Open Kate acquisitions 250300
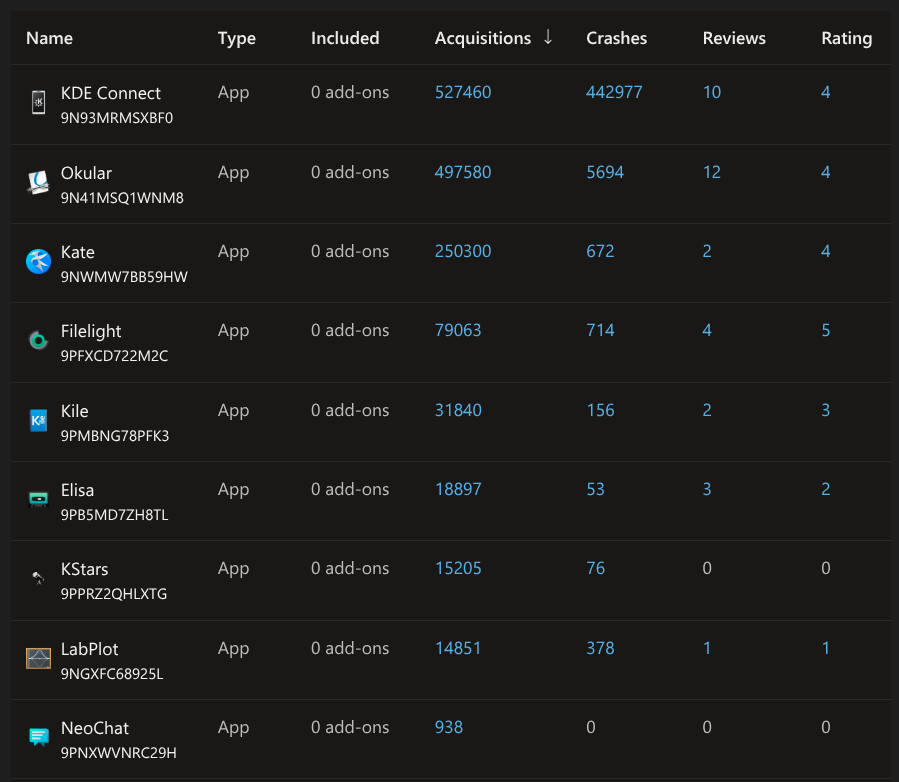The image size is (899, 782). click(x=463, y=252)
